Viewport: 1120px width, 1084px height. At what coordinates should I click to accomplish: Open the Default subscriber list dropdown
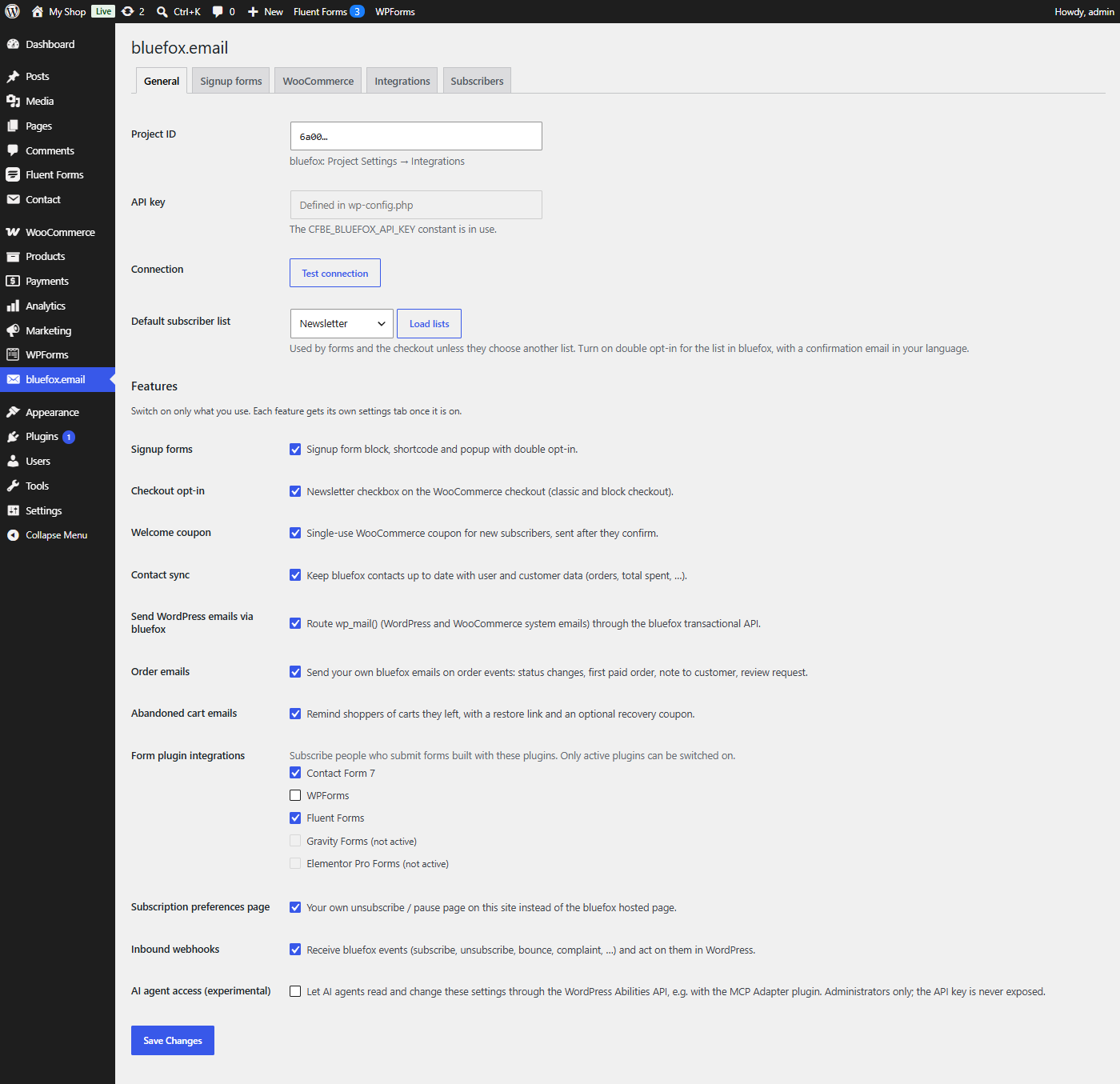[342, 323]
